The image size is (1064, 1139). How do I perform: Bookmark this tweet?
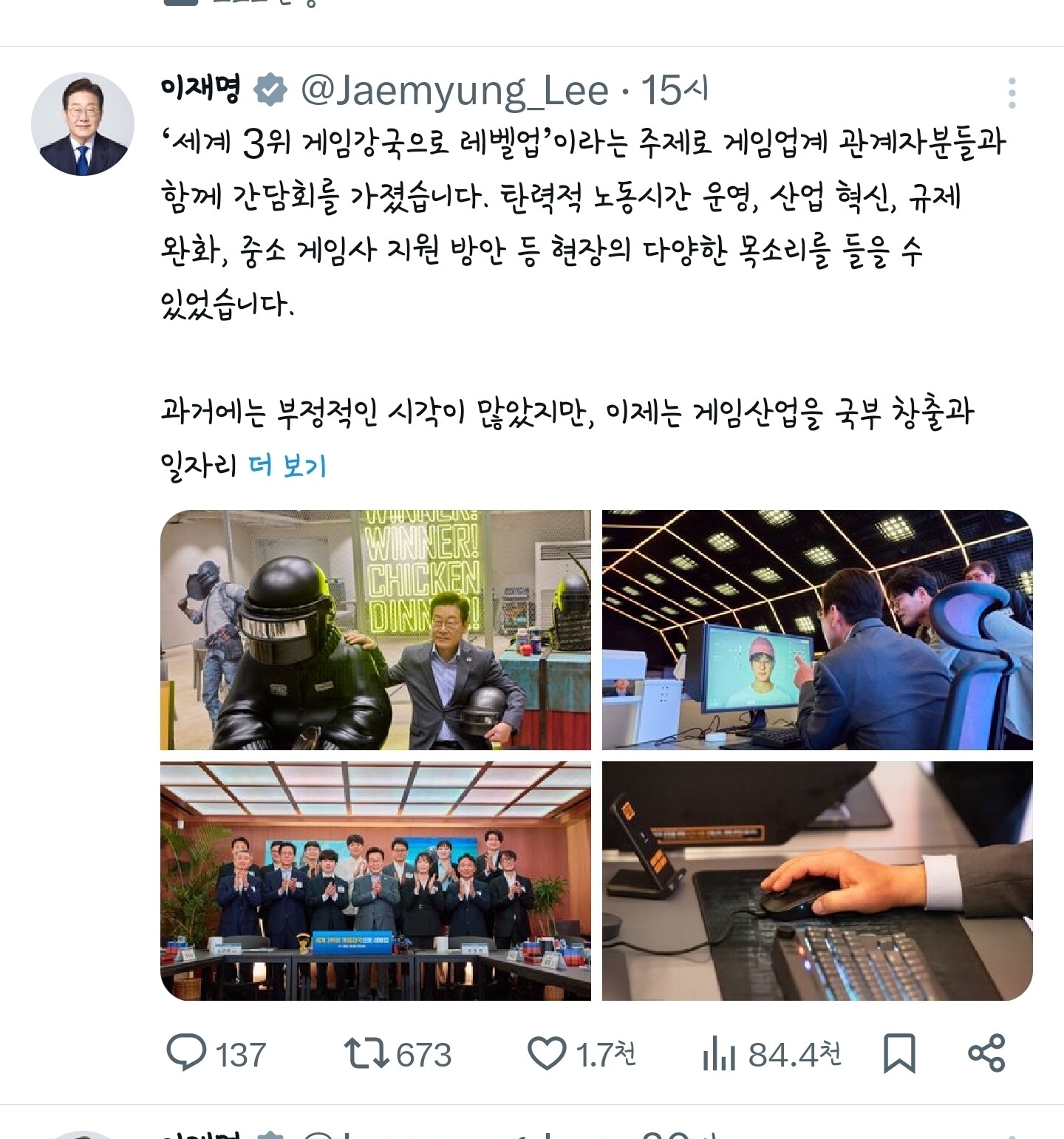[899, 1053]
